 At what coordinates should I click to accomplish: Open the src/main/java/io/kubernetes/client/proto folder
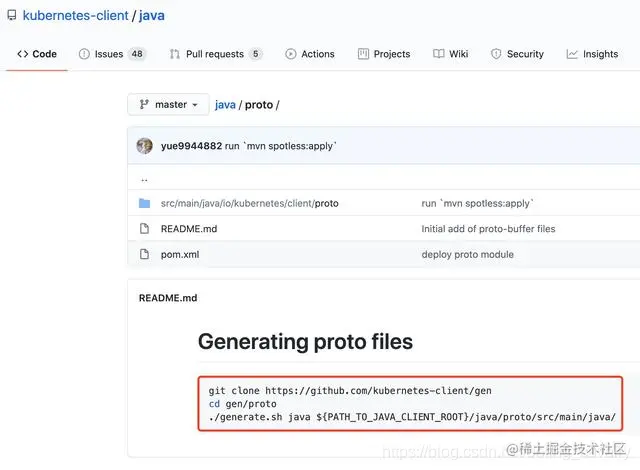coord(249,203)
